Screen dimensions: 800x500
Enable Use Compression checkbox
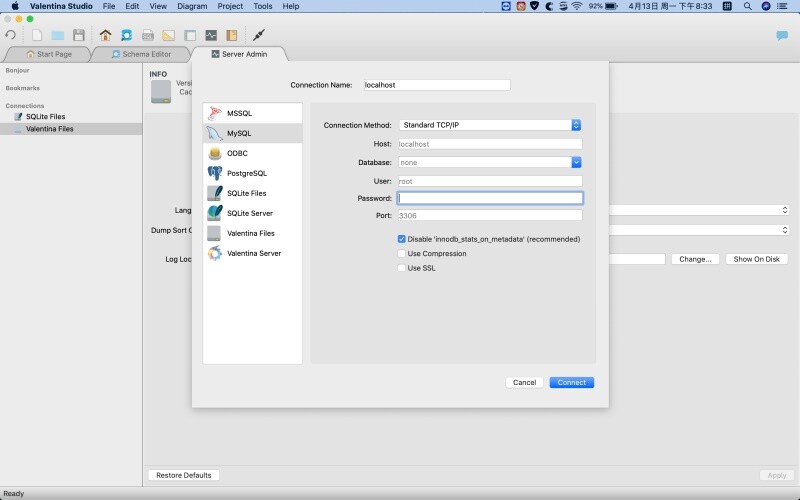click(x=402, y=253)
